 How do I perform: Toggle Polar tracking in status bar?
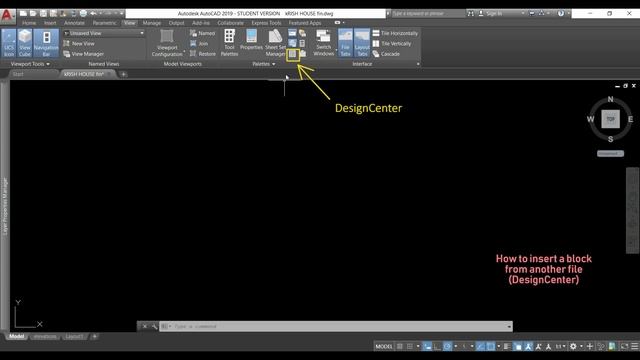tap(447, 347)
